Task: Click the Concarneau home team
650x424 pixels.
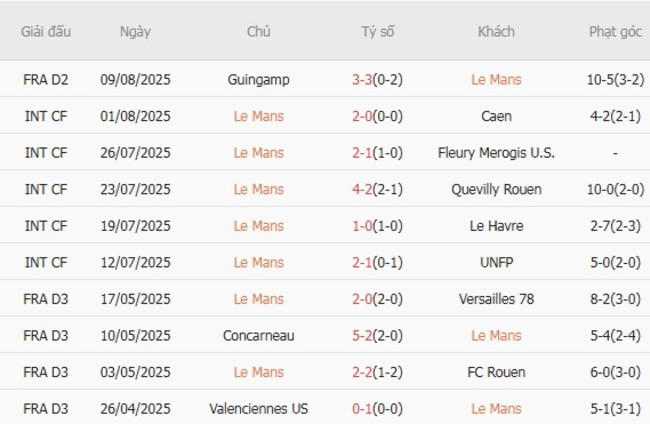Action: point(258,335)
